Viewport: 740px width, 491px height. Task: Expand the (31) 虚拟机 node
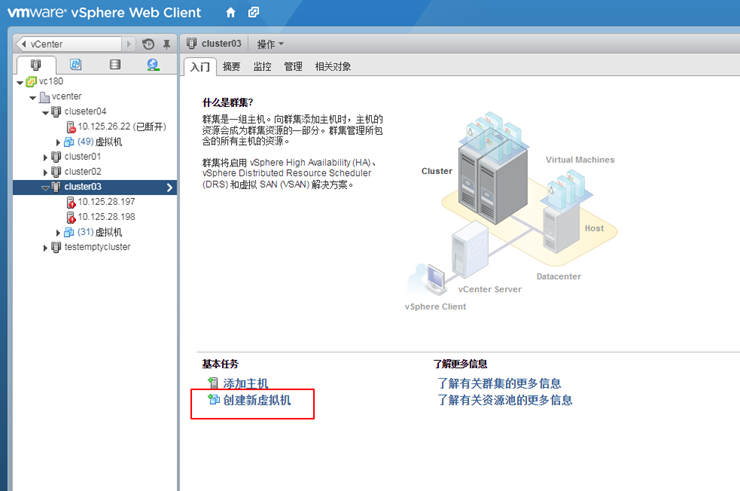click(x=58, y=233)
